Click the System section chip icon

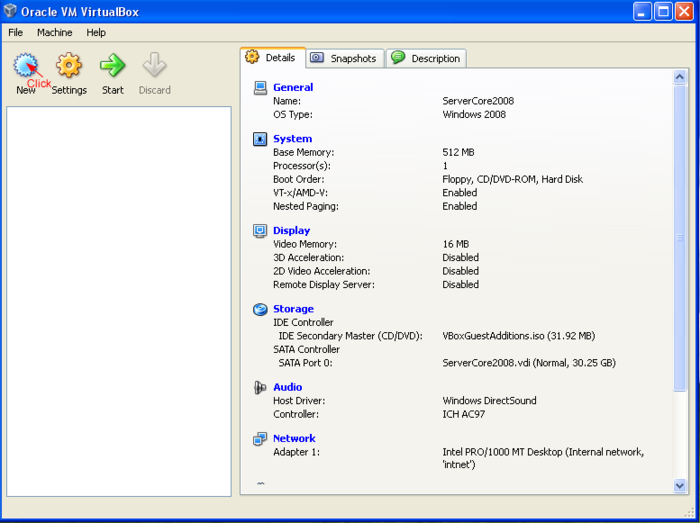260,139
